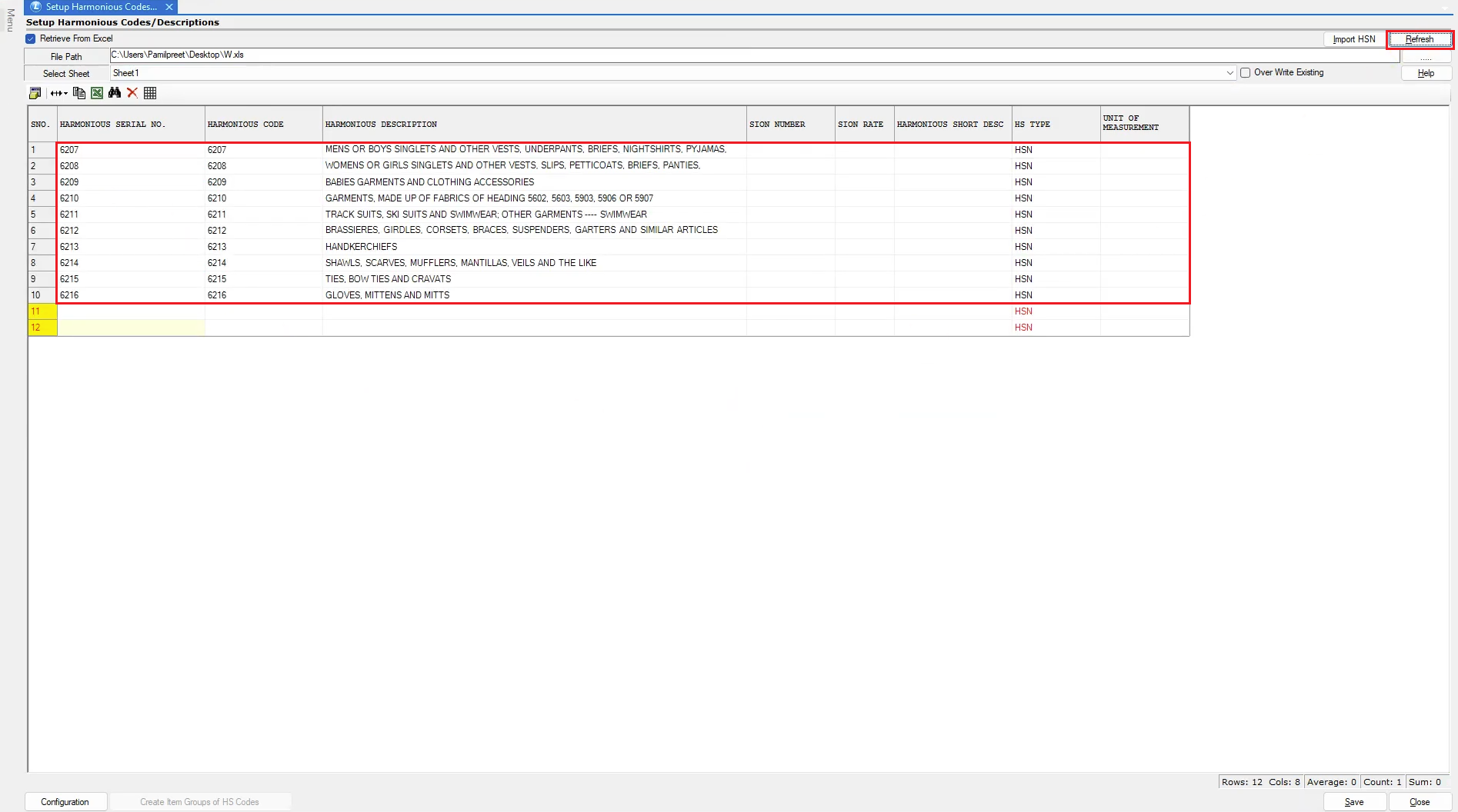Expand the Select Sheet dropdown arrow
Viewport: 1458px width, 812px height.
pos(1229,73)
